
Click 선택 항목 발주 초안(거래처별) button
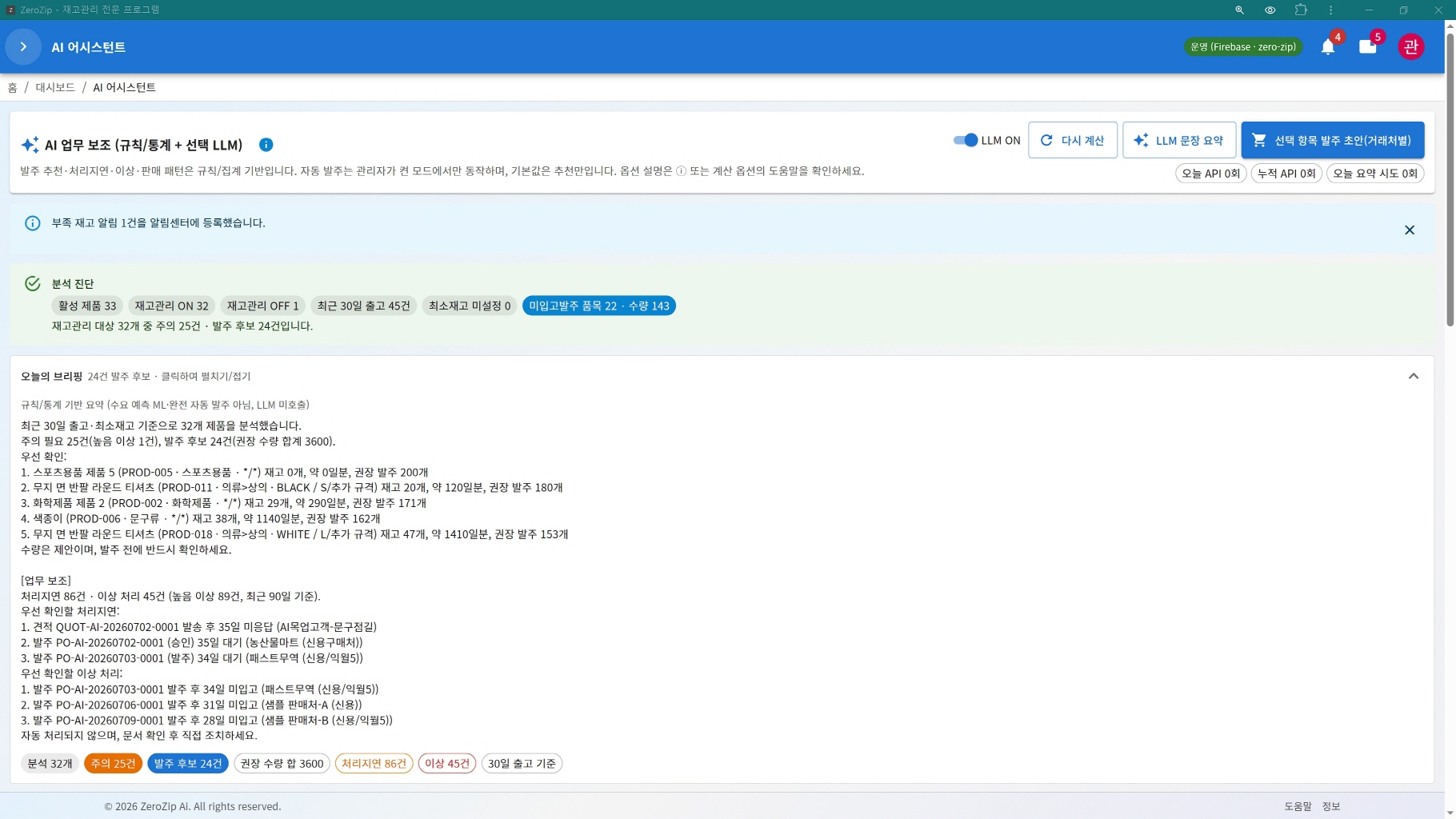point(1333,140)
